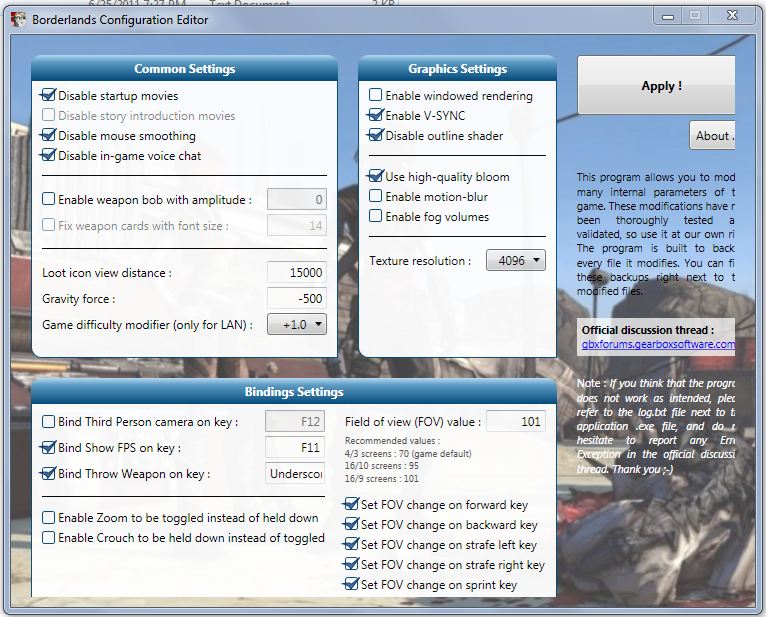The height and width of the screenshot is (617, 766).
Task: Toggle Enable V-SYNC checkbox
Action: (x=375, y=115)
